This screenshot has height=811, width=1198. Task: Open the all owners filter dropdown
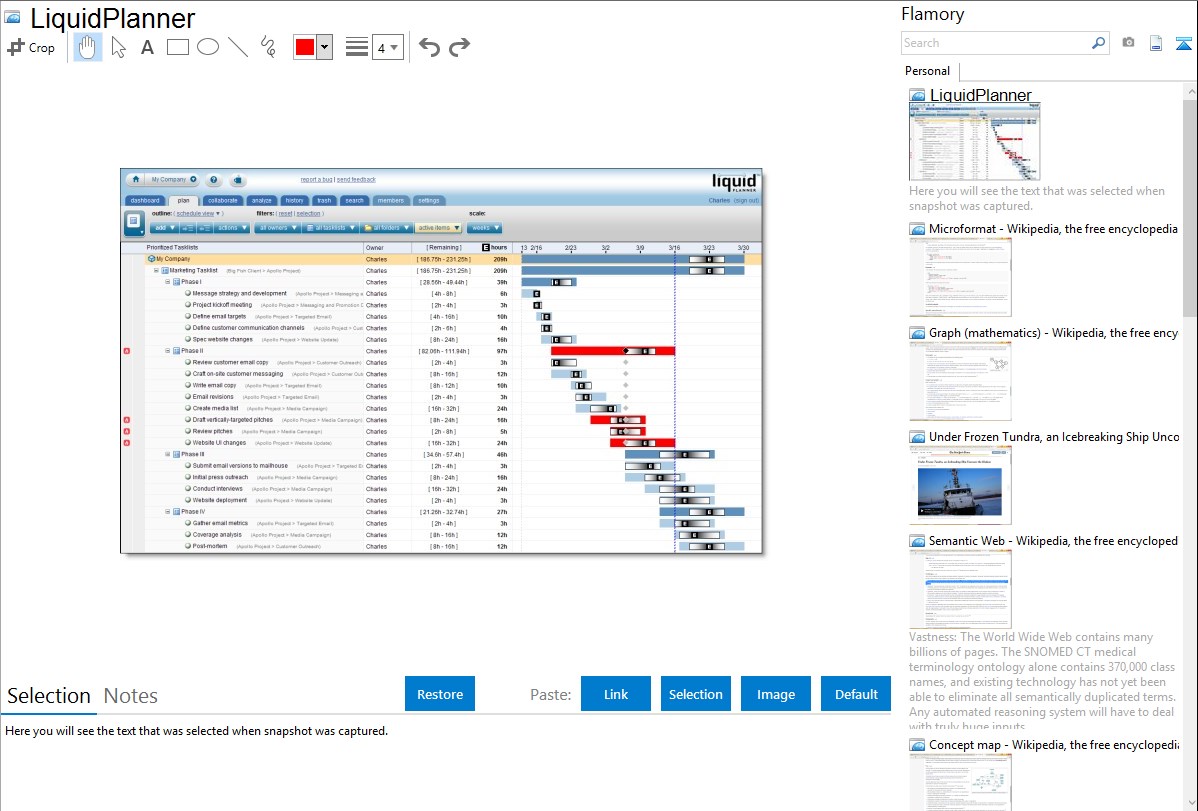(x=277, y=228)
